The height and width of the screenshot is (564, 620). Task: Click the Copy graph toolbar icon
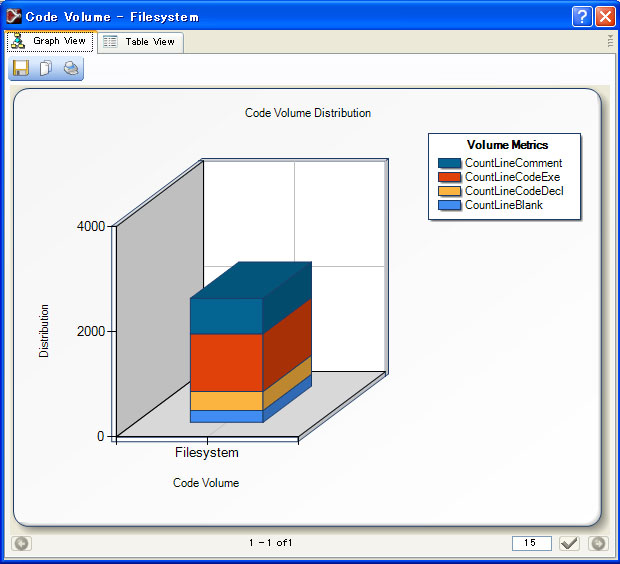[46, 68]
